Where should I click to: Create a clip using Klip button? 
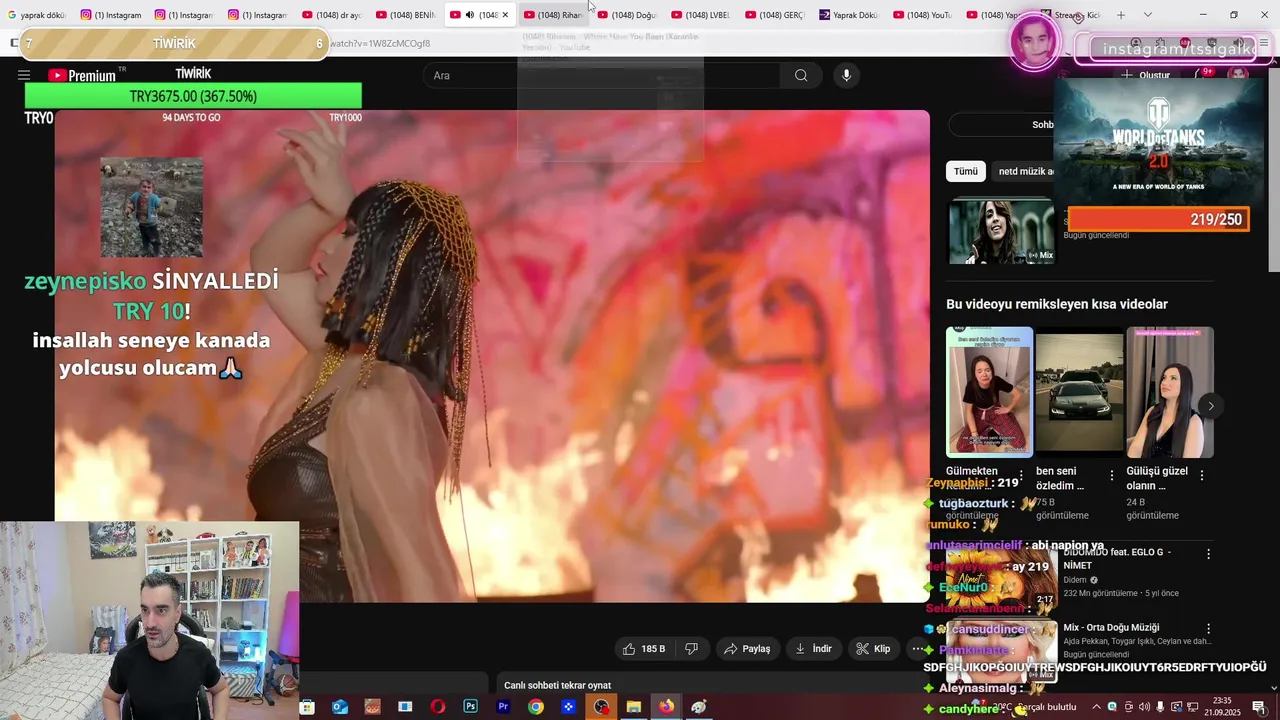872,649
